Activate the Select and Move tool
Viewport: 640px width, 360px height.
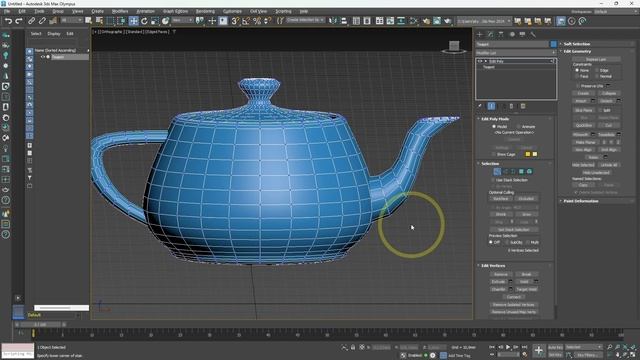(133, 21)
